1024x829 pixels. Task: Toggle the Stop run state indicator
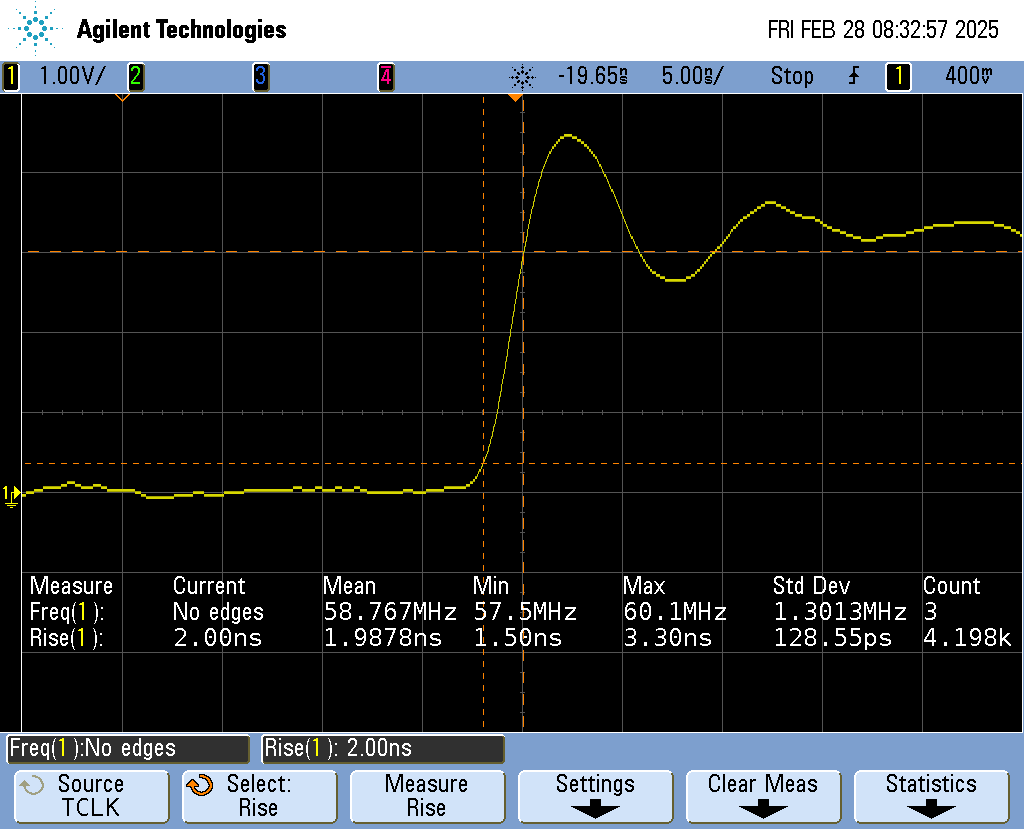tap(791, 76)
